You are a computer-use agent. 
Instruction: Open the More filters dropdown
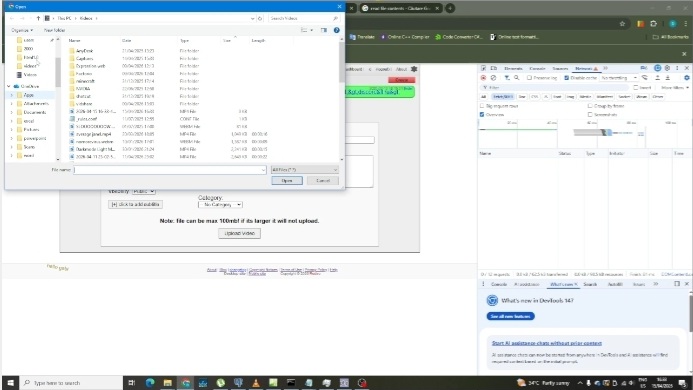(675, 88)
